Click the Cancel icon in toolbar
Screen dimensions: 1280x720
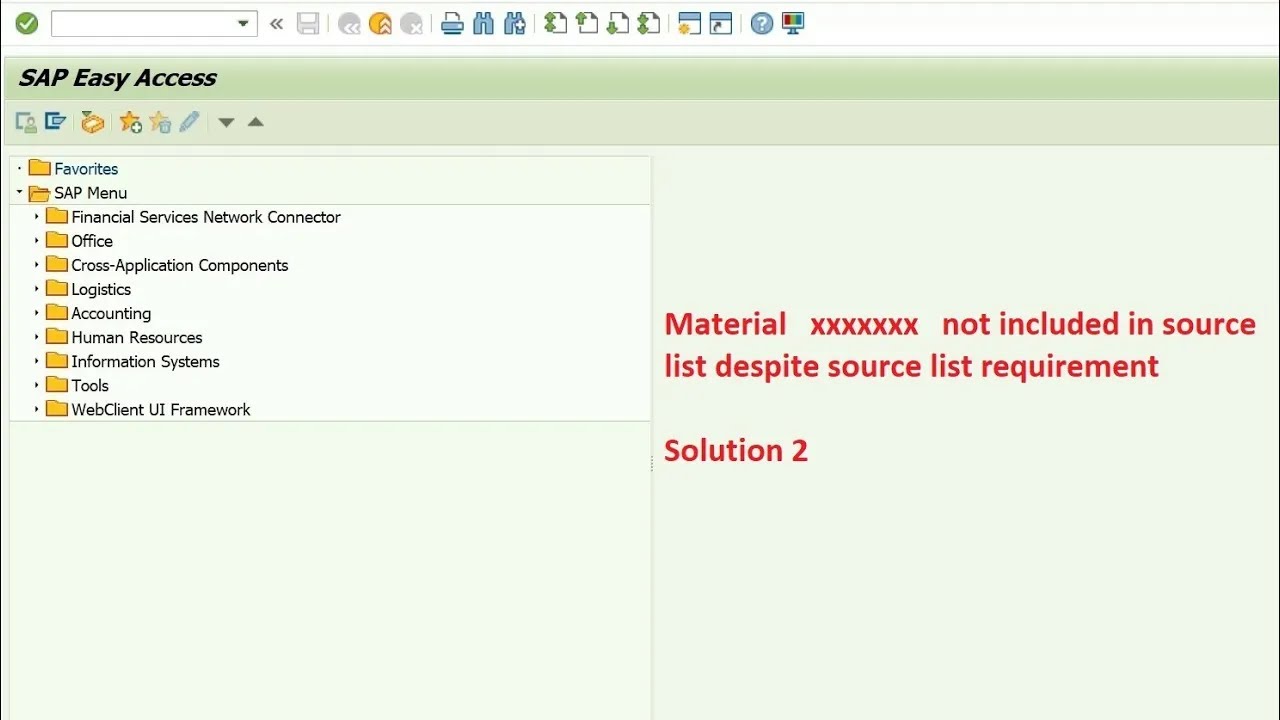[x=411, y=24]
